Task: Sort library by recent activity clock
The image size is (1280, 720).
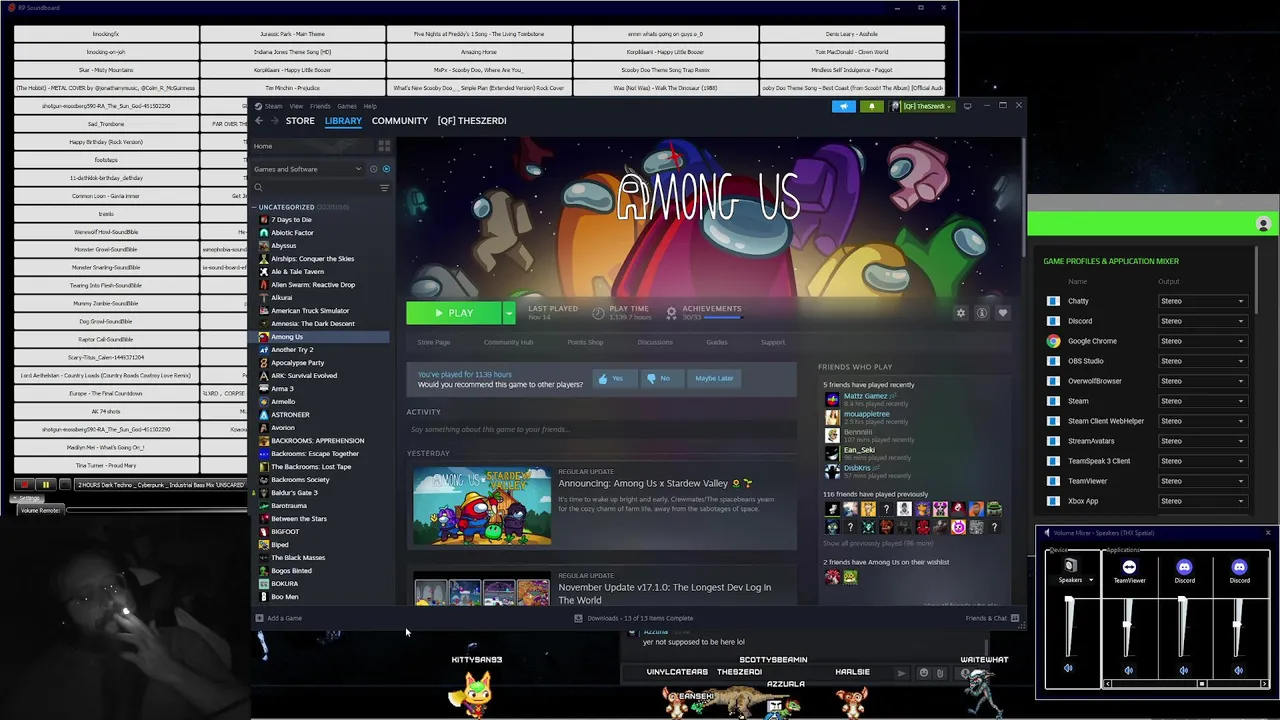Action: (373, 169)
